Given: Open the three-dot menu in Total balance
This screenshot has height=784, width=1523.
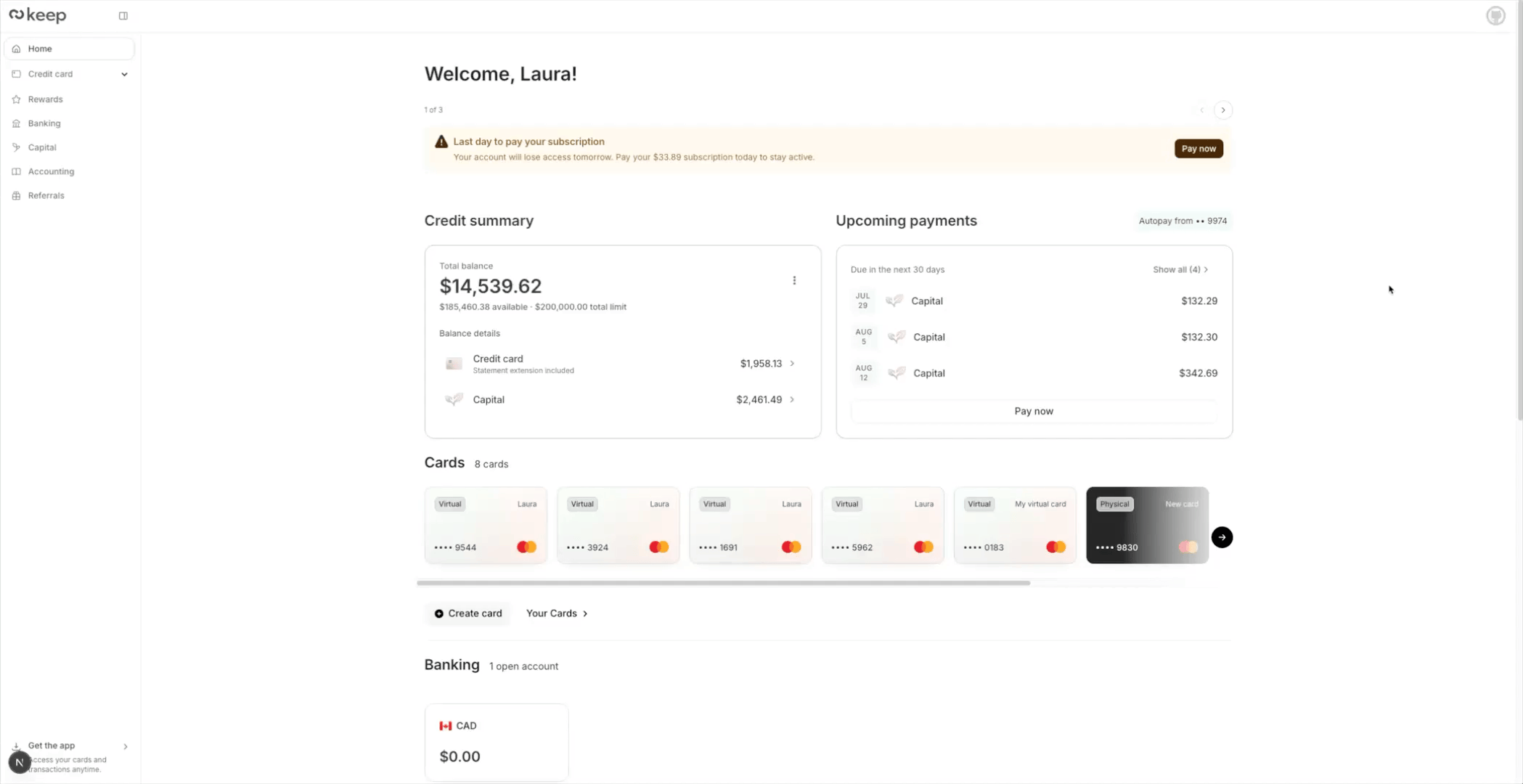Looking at the screenshot, I should pos(794,280).
